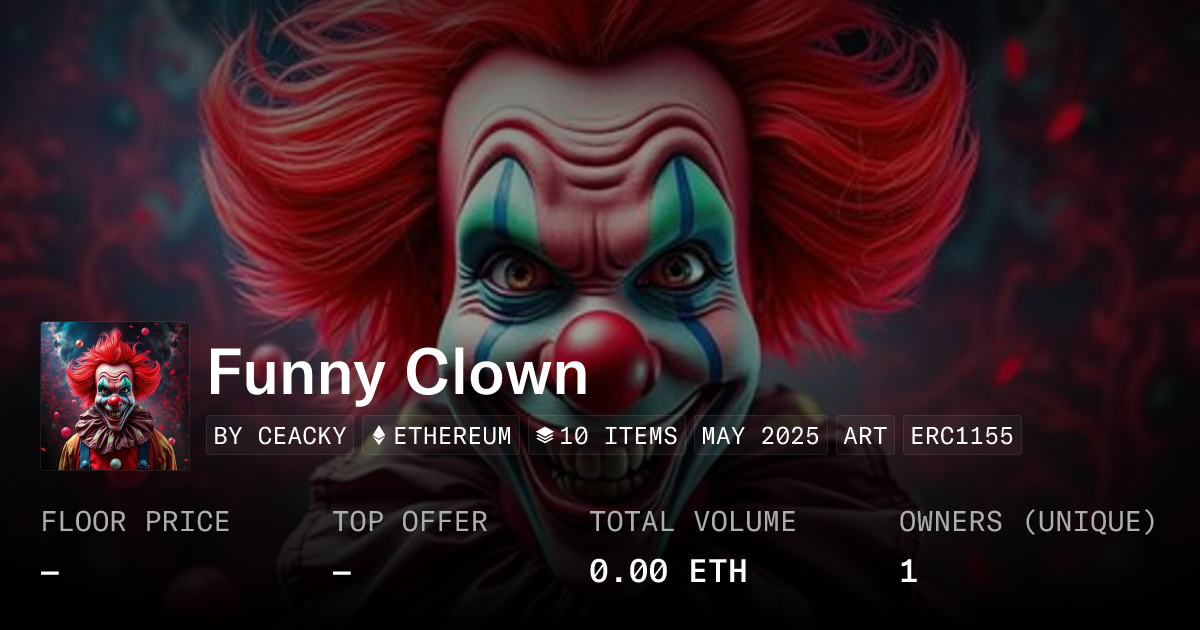The image size is (1200, 630).
Task: Select the ETHEREUM chain label
Action: 452,436
